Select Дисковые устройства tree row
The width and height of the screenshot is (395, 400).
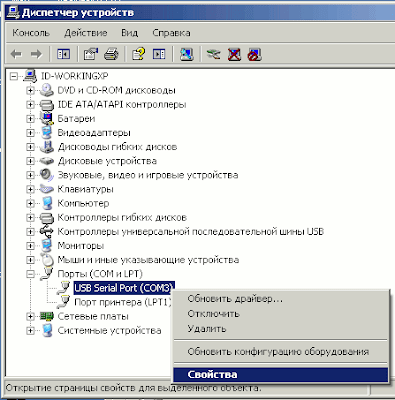coord(107,161)
